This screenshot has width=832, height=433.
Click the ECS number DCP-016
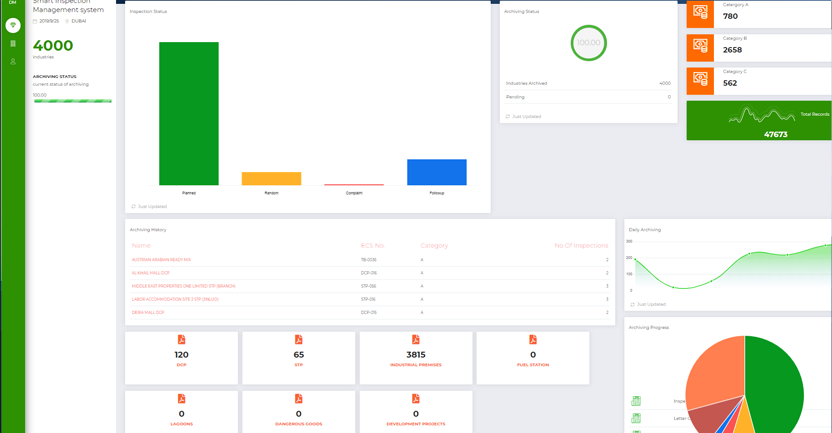pyautogui.click(x=369, y=273)
